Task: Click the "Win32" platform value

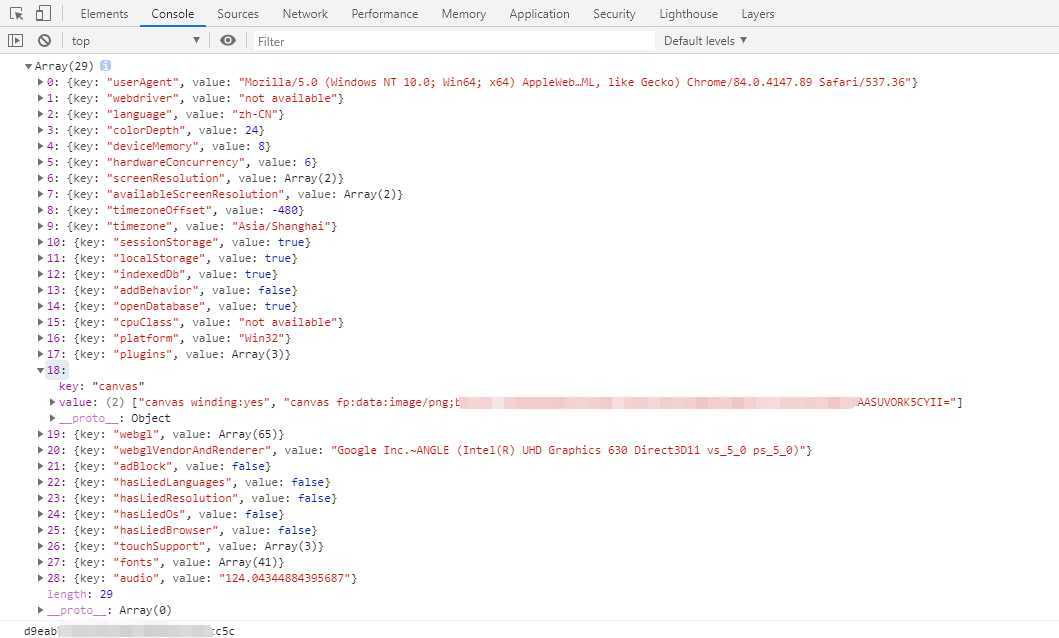Action: click(x=261, y=338)
